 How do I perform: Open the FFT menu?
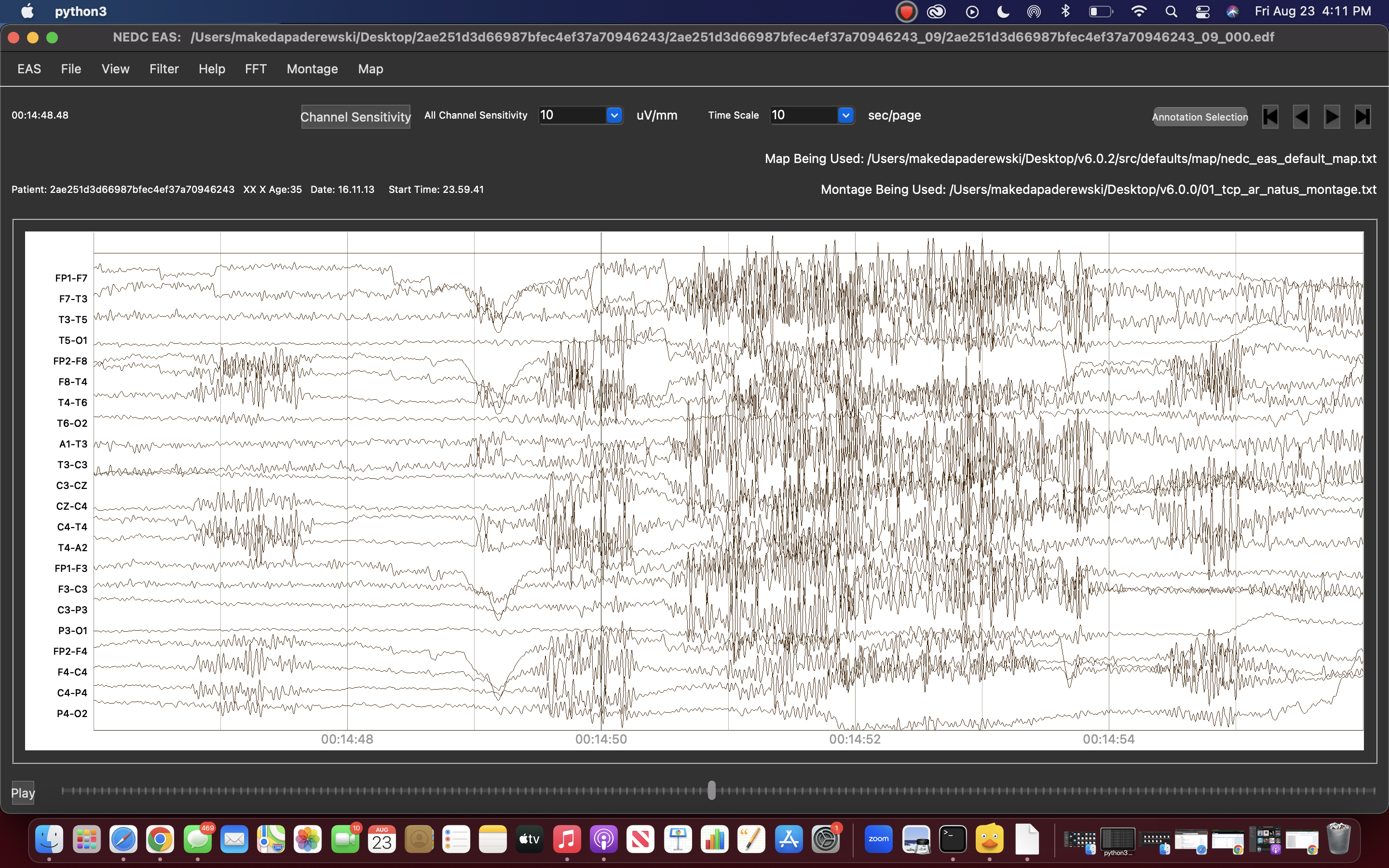click(256, 69)
